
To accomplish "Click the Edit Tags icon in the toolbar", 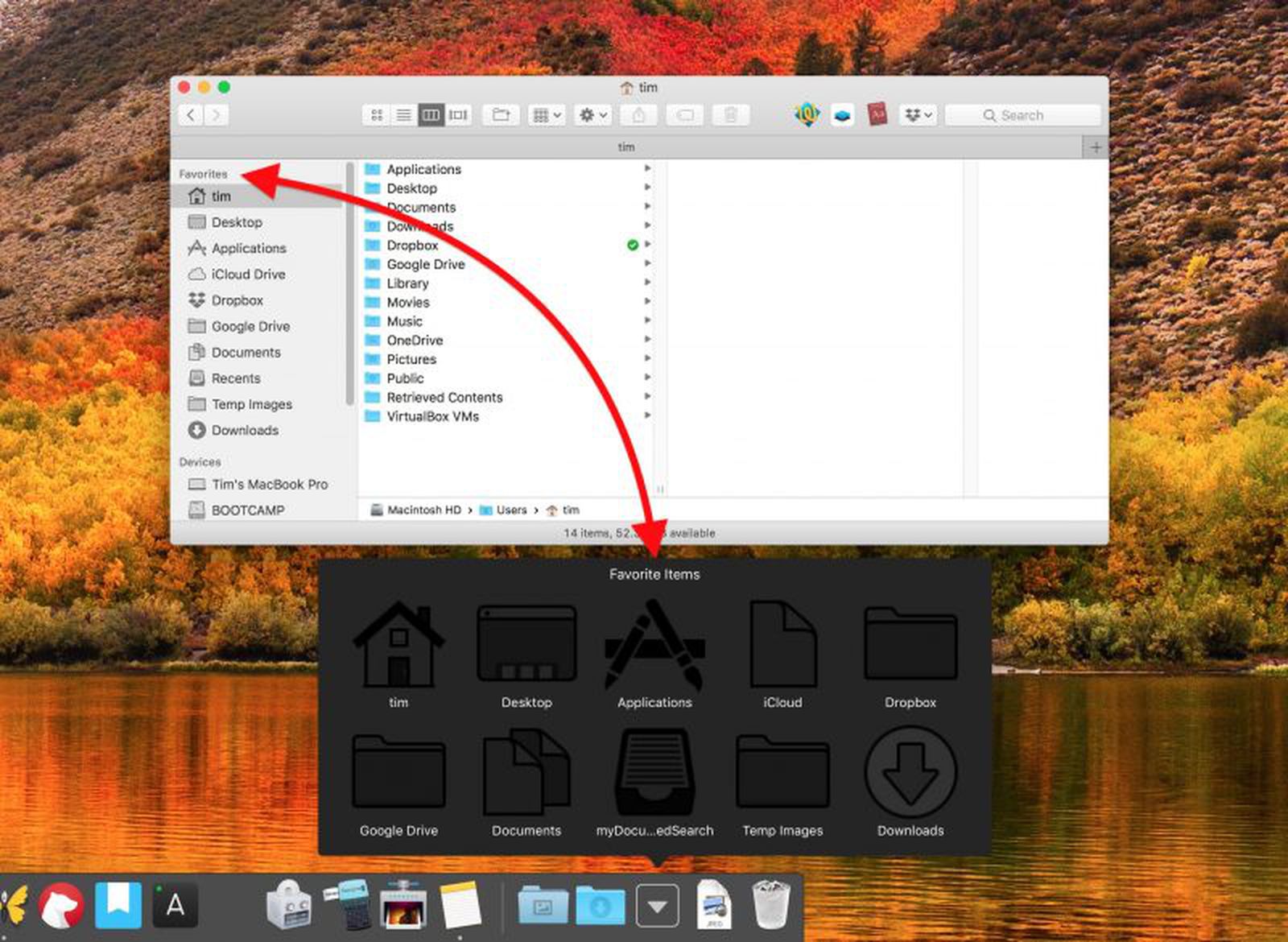I will (x=685, y=114).
